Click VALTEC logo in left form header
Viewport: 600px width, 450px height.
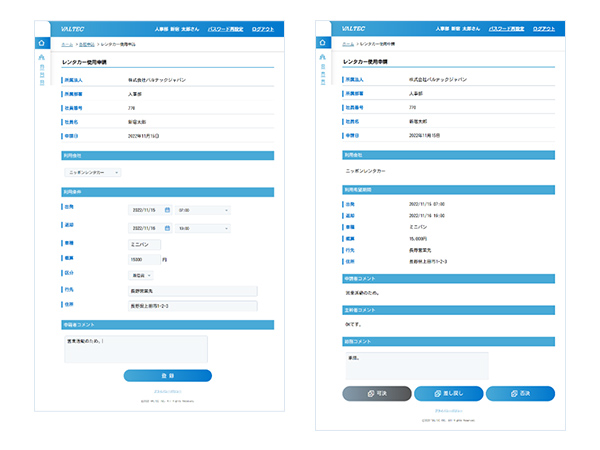(73, 29)
